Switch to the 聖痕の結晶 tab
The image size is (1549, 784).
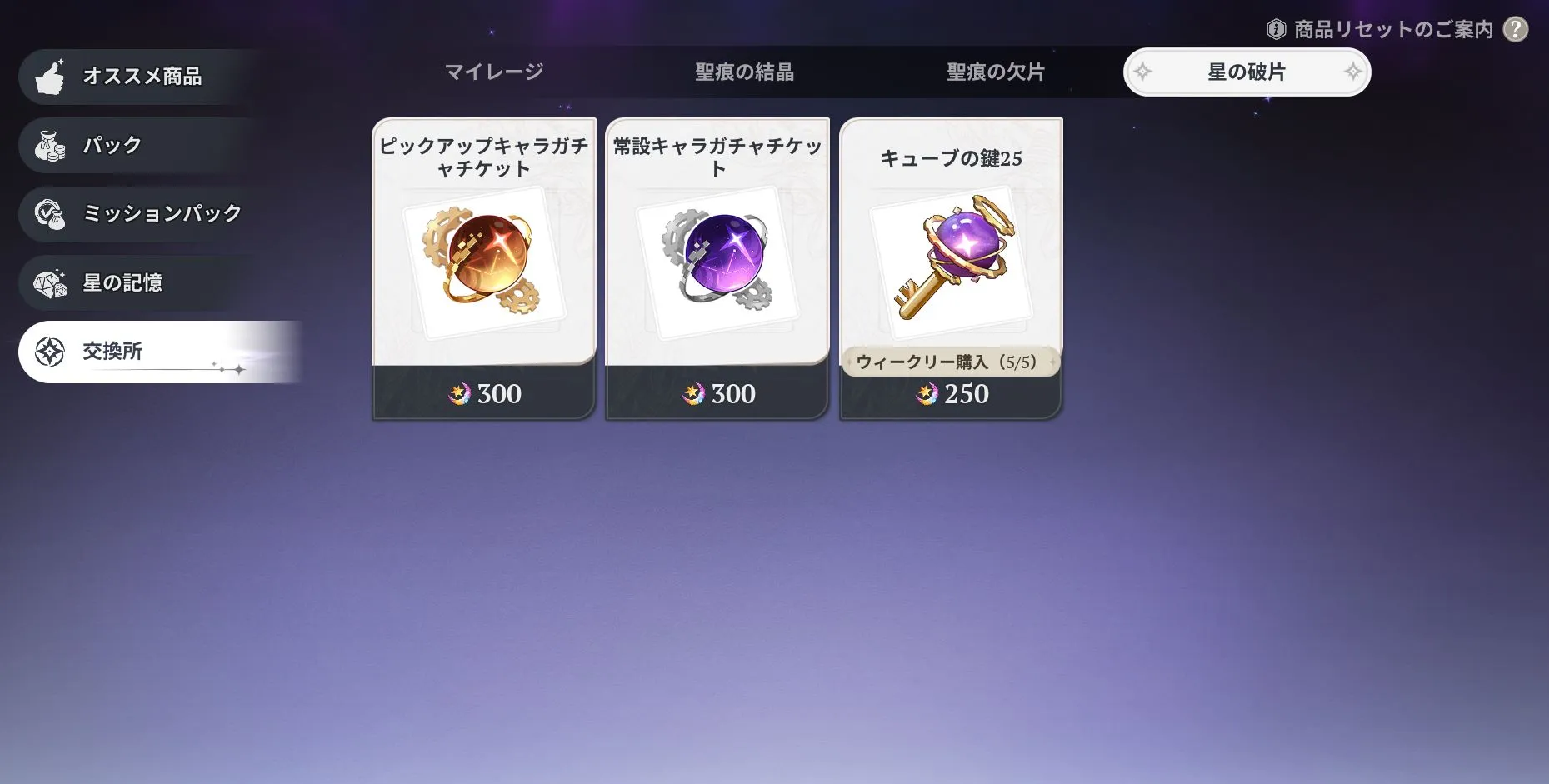[x=745, y=72]
